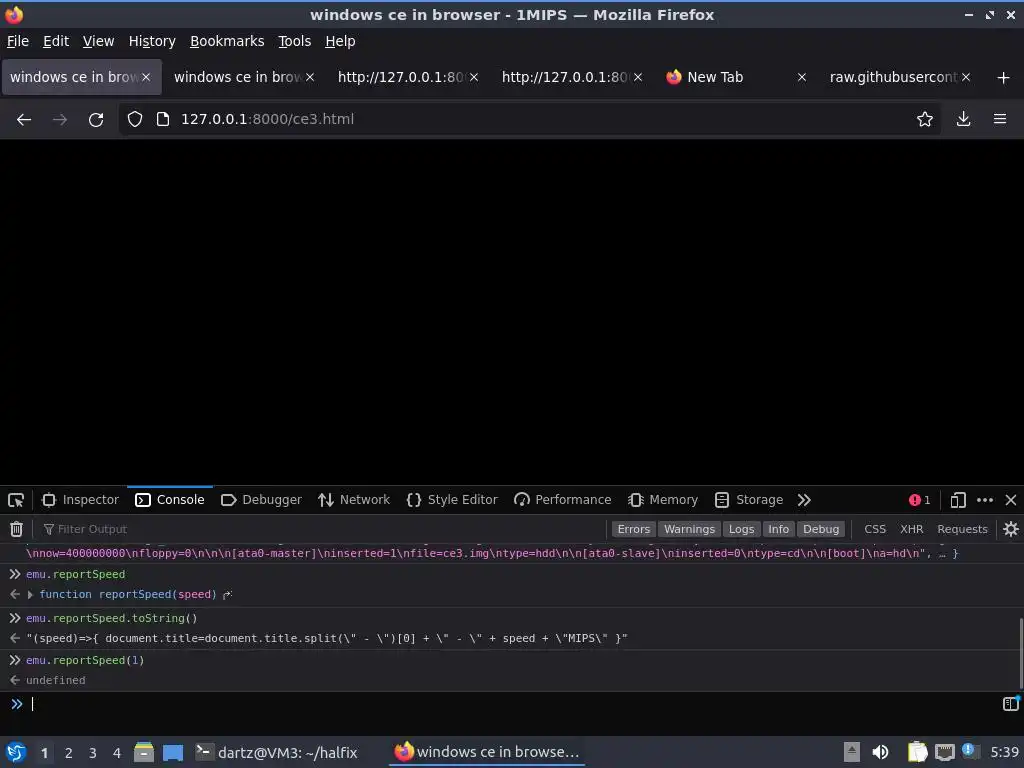Select the Console panel tab

(x=170, y=500)
